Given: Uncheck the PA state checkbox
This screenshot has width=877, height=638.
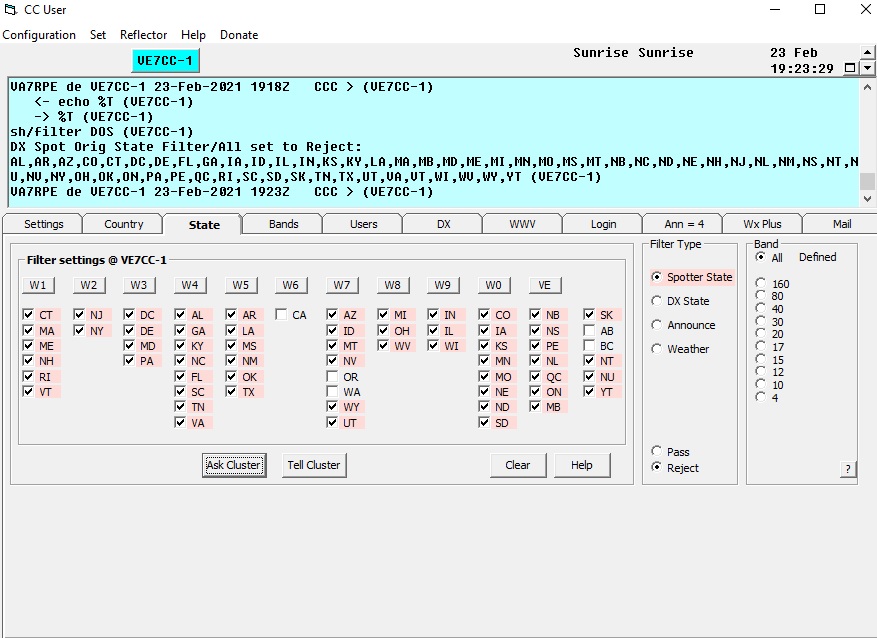Looking at the screenshot, I should coord(129,361).
